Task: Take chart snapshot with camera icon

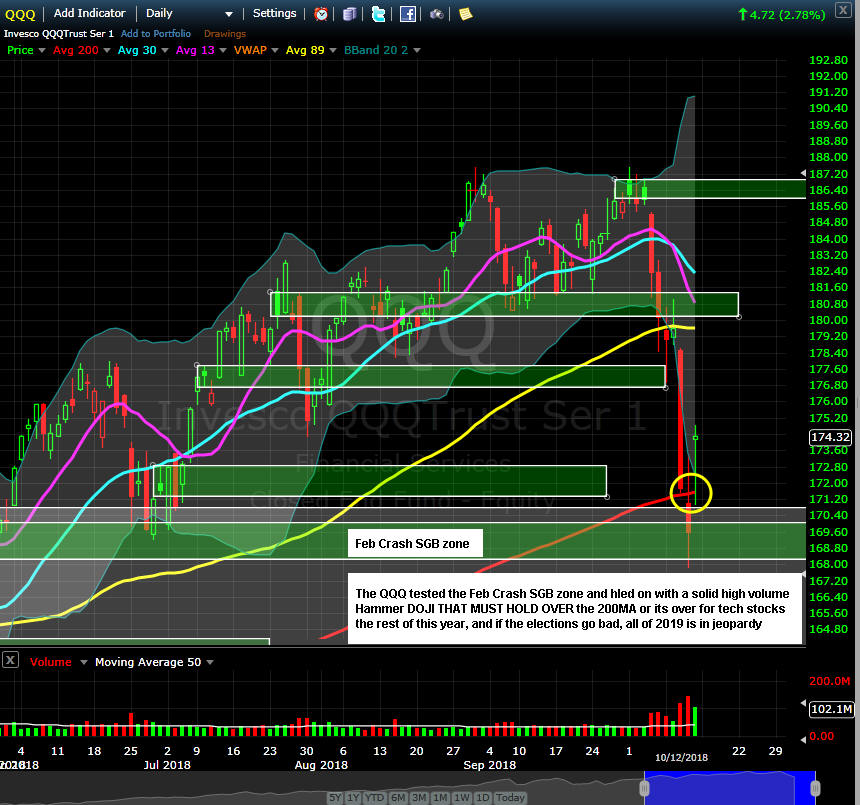Action: coord(437,14)
